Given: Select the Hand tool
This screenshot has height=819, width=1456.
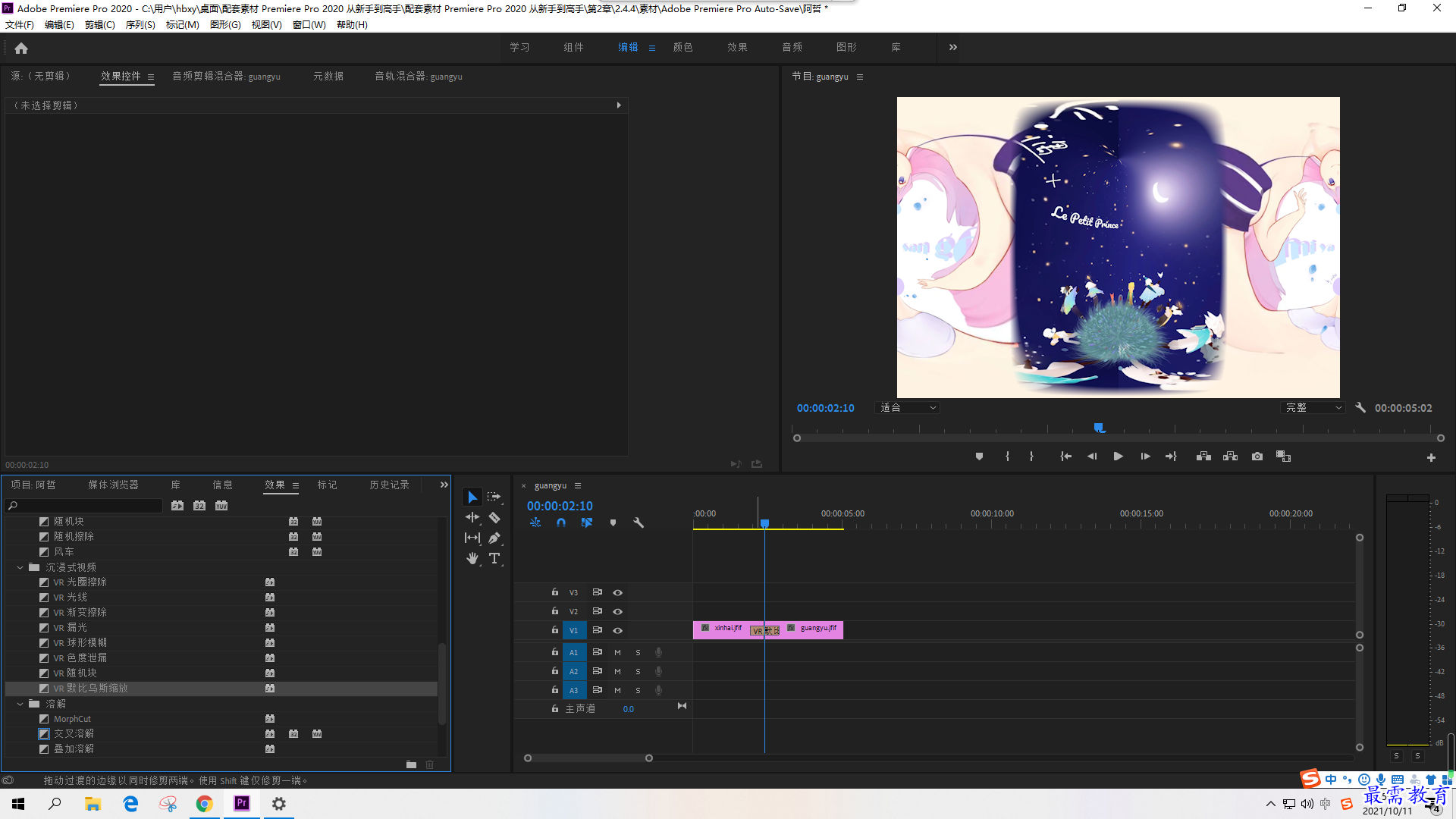Looking at the screenshot, I should pyautogui.click(x=472, y=558).
